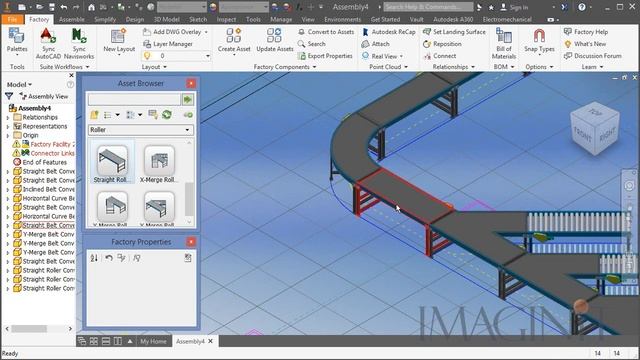Open the Palettes tool
This screenshot has width=640, height=360.
[17, 41]
